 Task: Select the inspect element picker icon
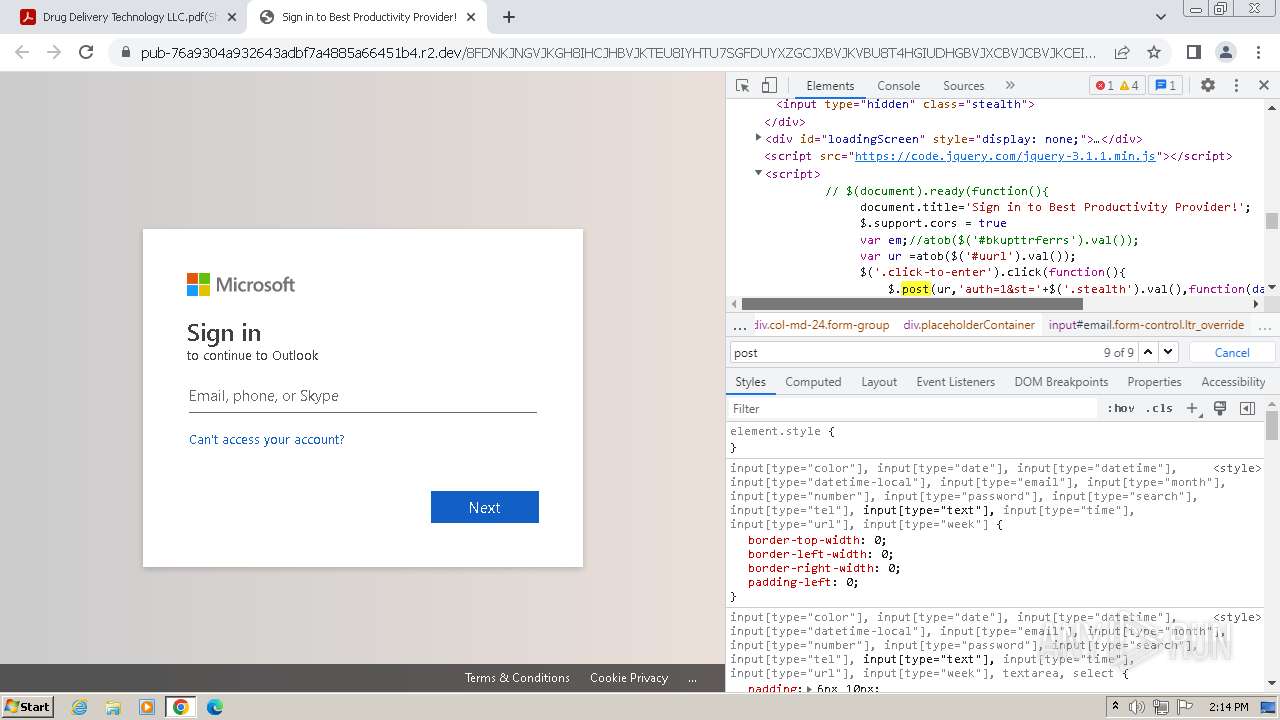[x=742, y=86]
